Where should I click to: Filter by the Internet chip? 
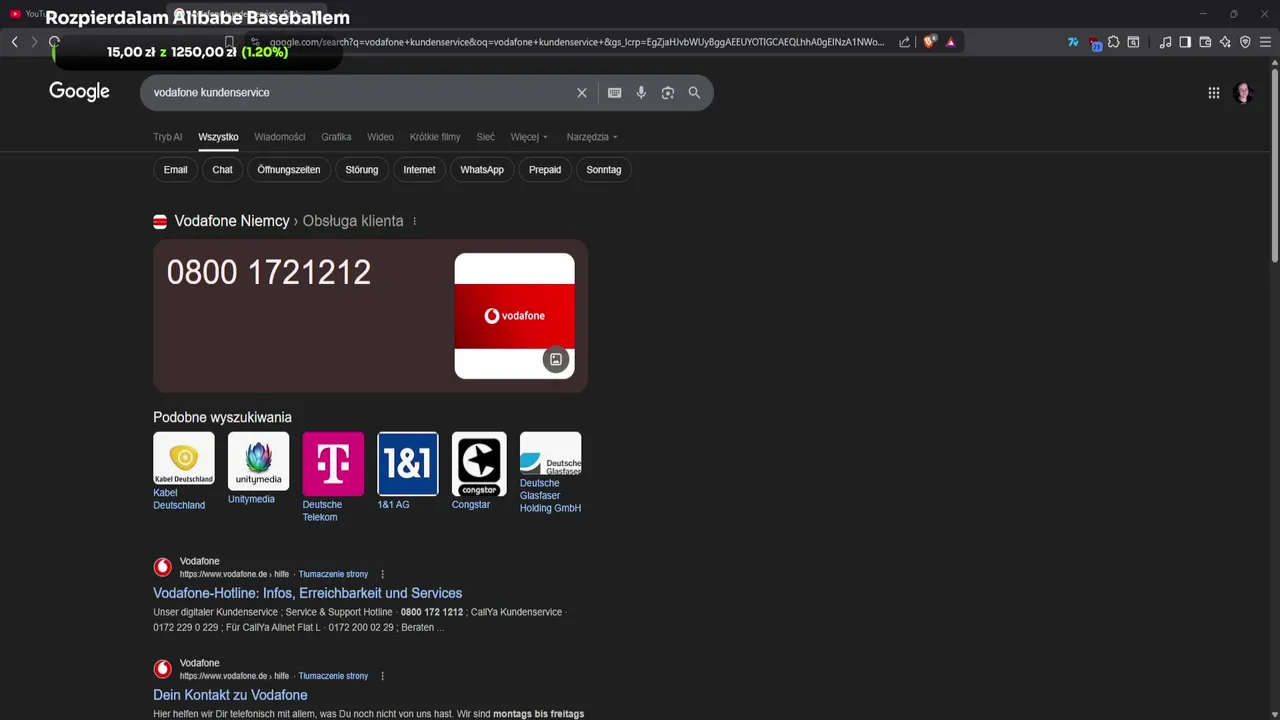point(419,170)
